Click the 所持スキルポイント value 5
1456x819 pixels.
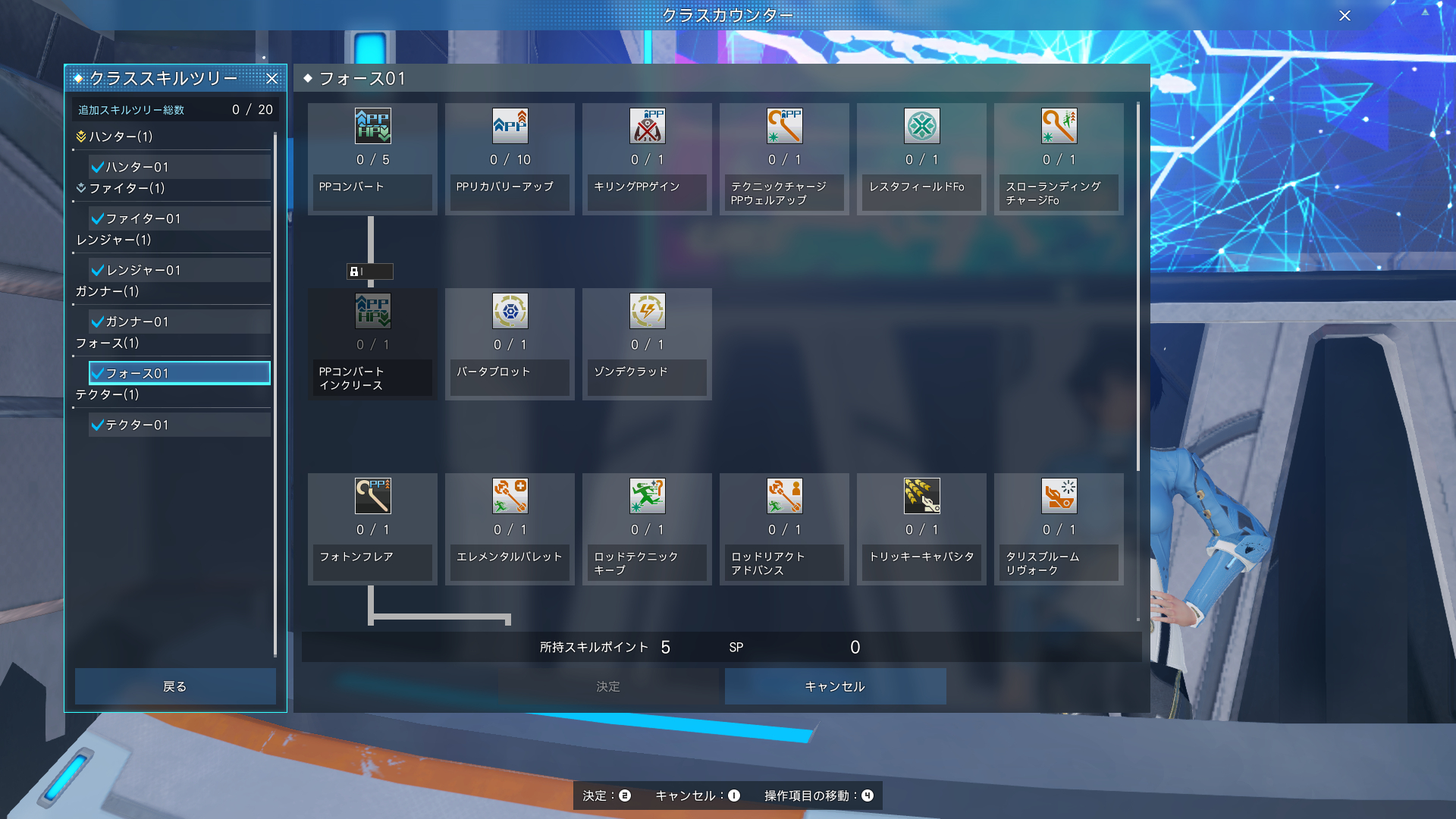(665, 647)
